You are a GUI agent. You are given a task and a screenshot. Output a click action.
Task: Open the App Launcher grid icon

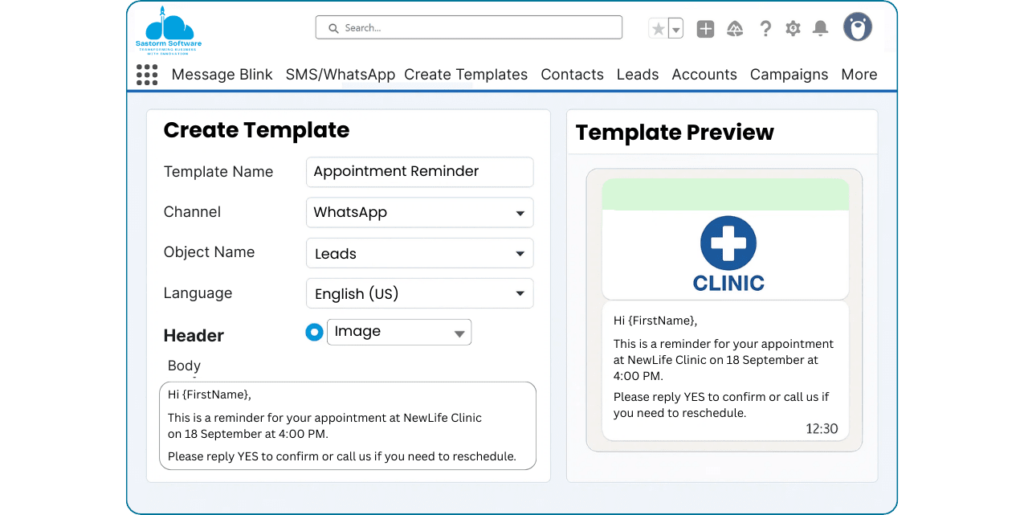[147, 74]
